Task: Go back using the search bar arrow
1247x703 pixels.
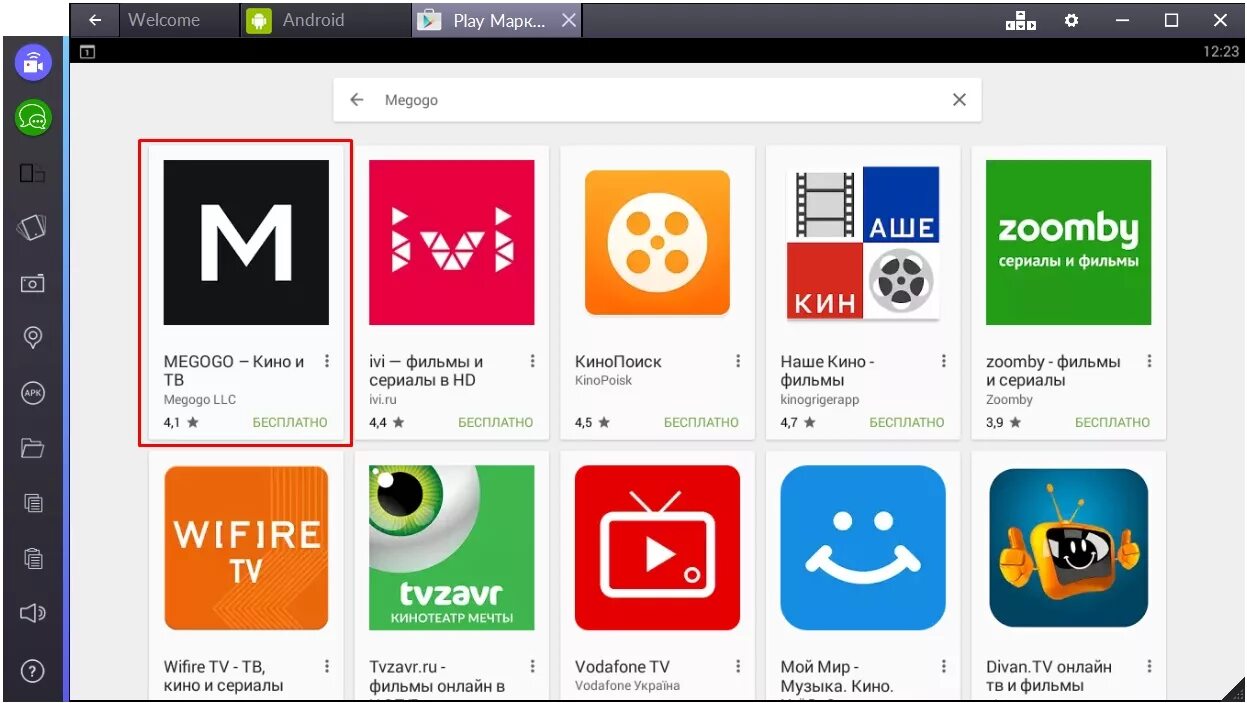Action: (x=356, y=100)
